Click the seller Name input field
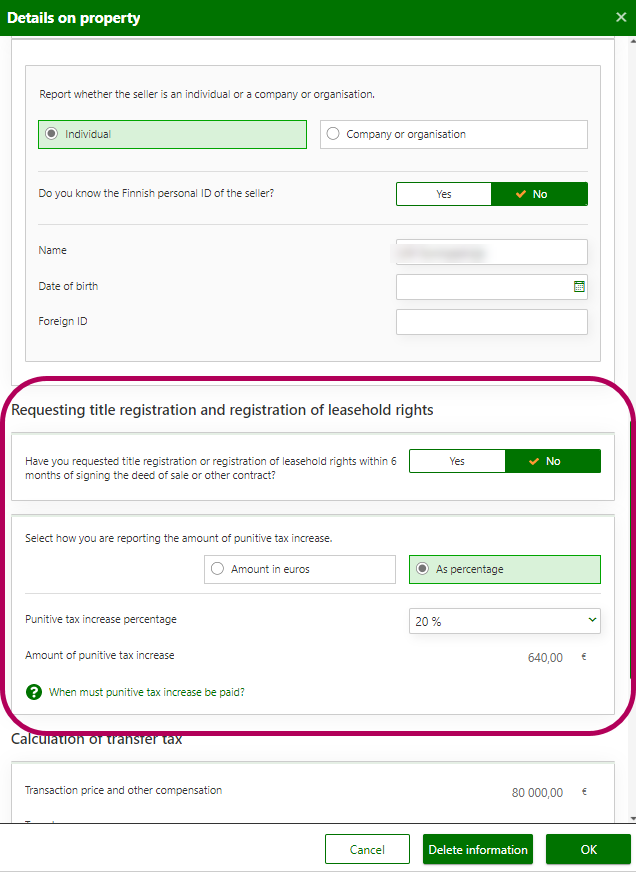This screenshot has height=872, width=636. (491, 251)
